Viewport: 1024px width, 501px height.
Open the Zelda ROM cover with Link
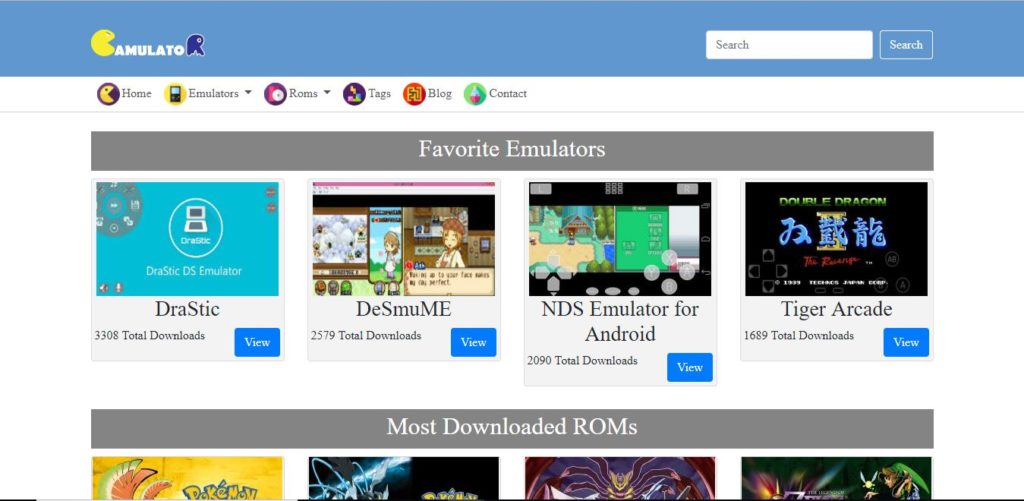click(836, 478)
